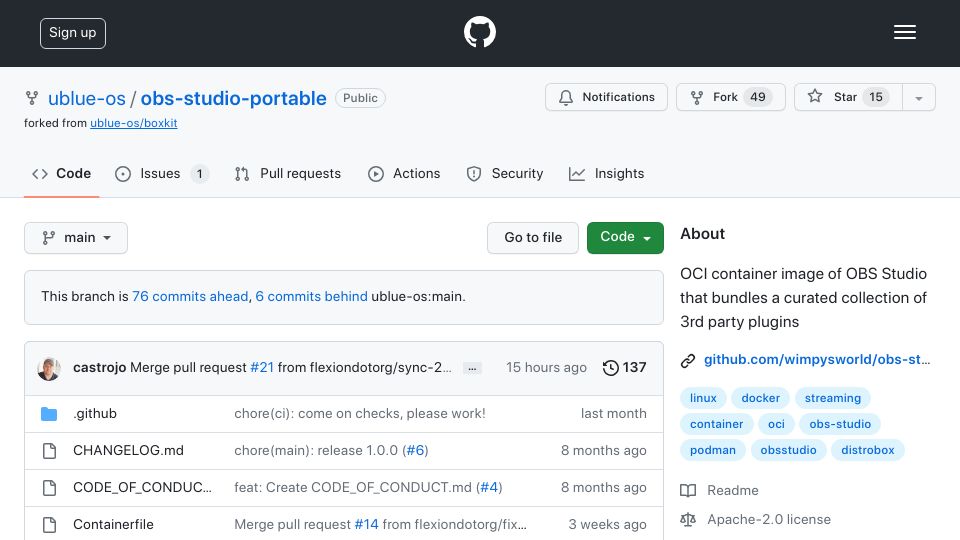This screenshot has height=540, width=960.
Task: Open the #6 pull request link
Action: 415,451
